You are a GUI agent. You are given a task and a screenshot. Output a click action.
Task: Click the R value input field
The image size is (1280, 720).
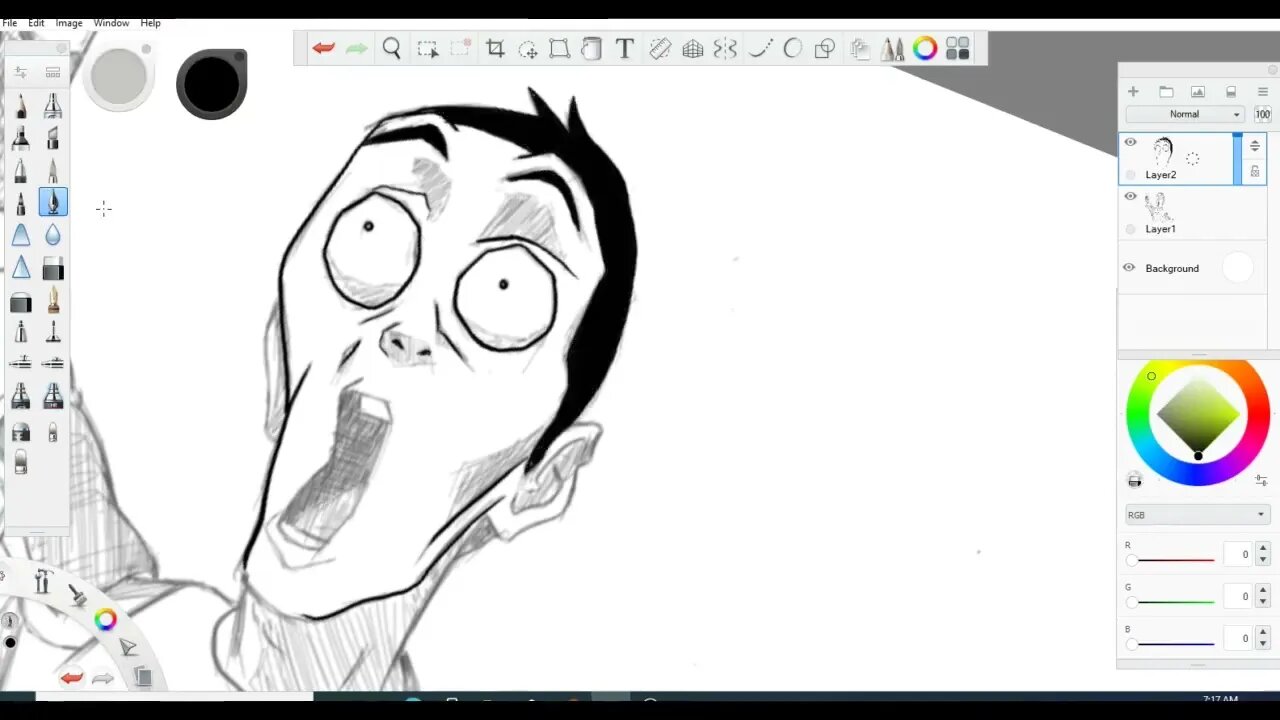pyautogui.click(x=1238, y=554)
